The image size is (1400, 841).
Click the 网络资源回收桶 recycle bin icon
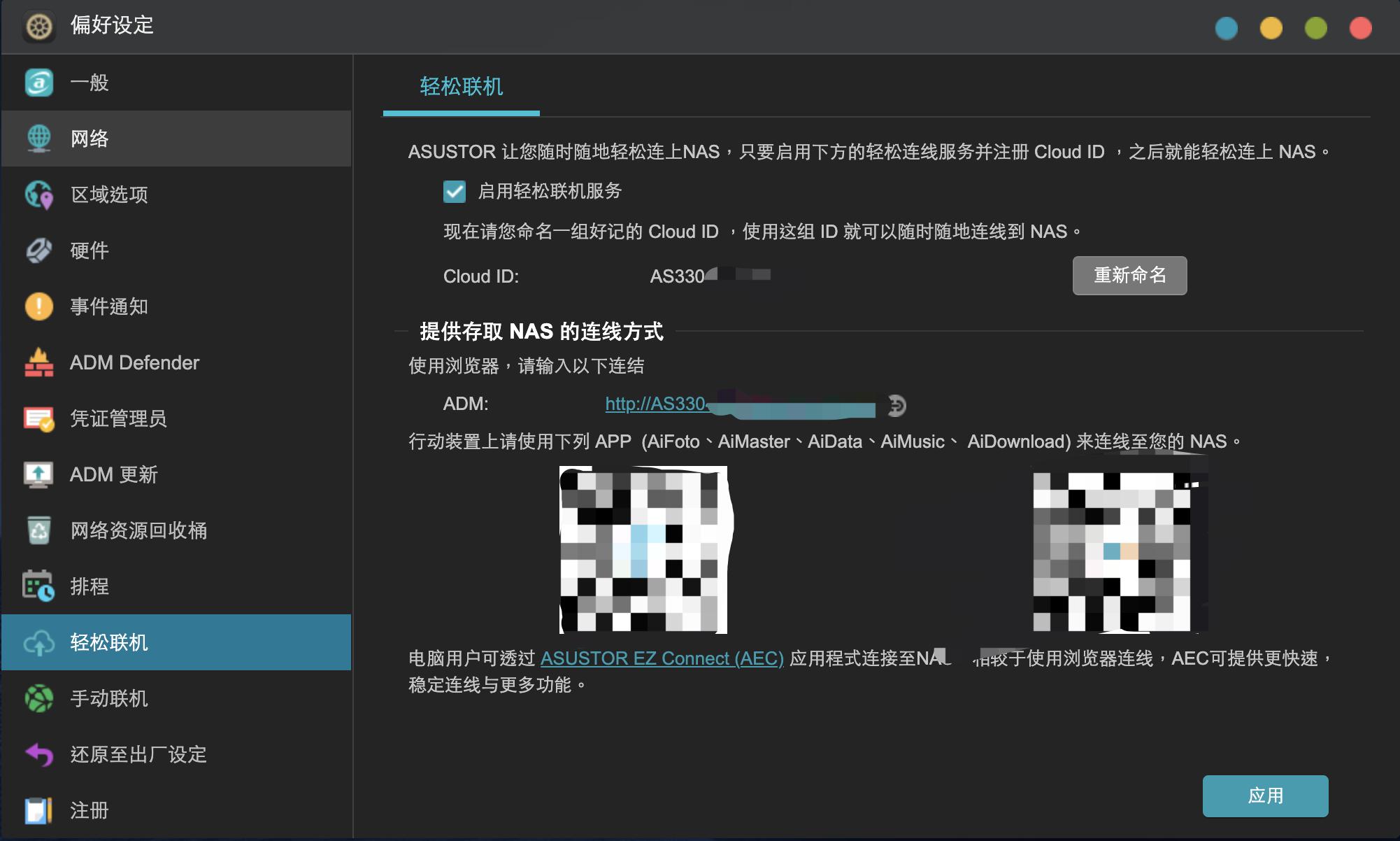coord(40,530)
